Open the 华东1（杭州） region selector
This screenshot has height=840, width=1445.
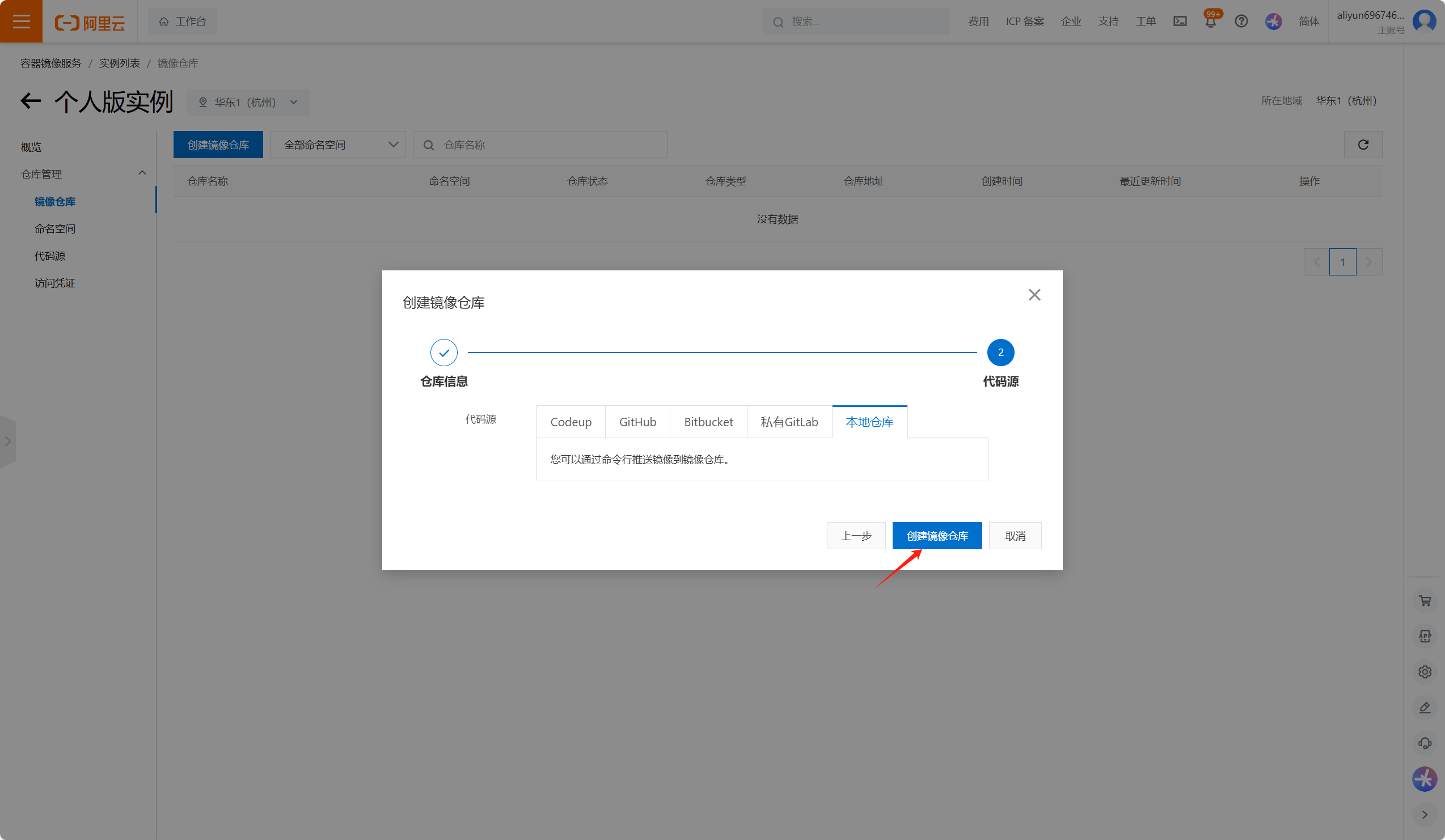pyautogui.click(x=248, y=102)
